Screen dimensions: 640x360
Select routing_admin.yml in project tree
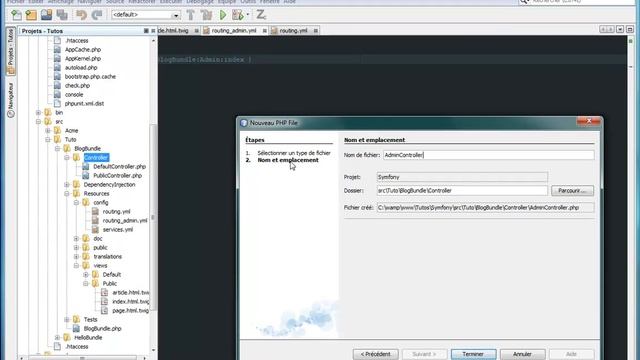(x=125, y=220)
